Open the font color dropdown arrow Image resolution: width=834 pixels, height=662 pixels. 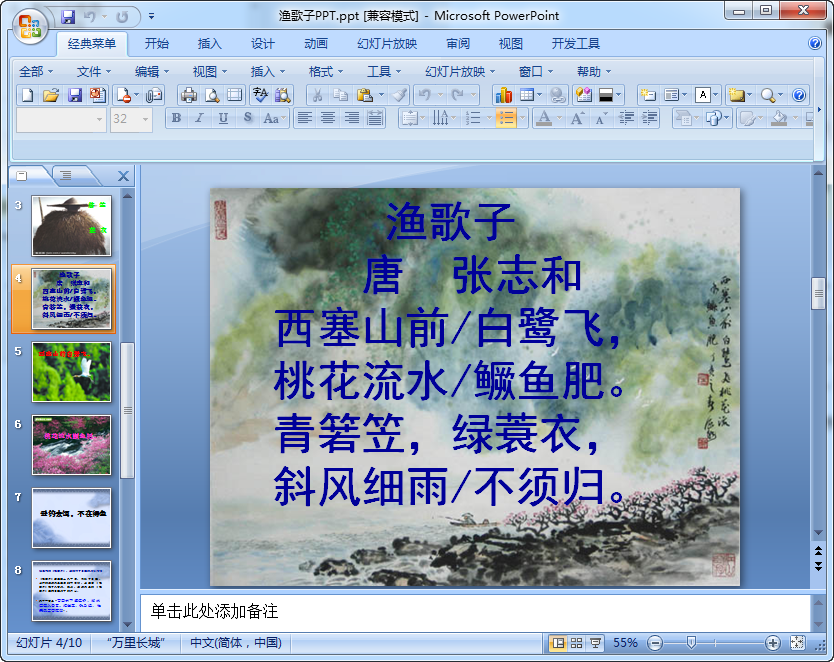[559, 118]
